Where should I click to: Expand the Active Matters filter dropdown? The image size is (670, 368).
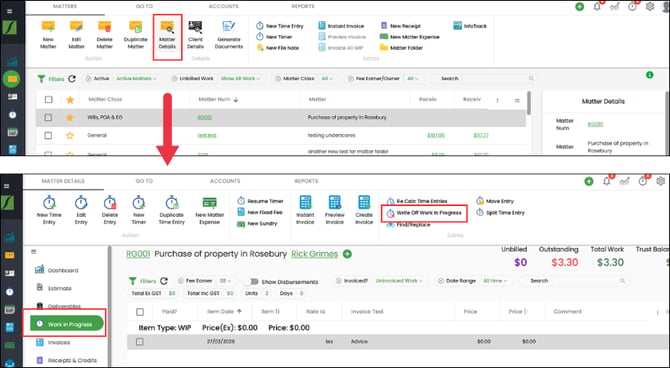pos(136,79)
